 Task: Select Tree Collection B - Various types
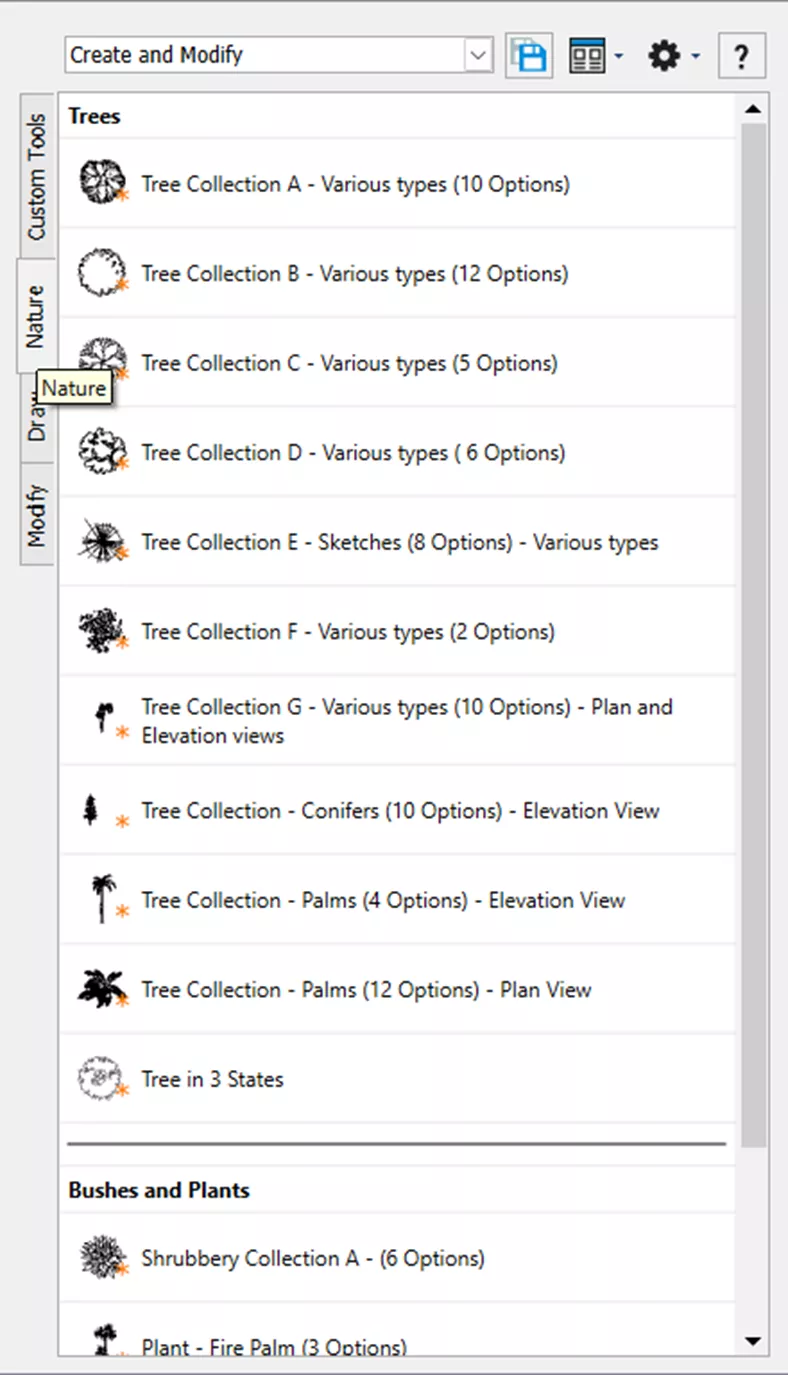coord(354,274)
